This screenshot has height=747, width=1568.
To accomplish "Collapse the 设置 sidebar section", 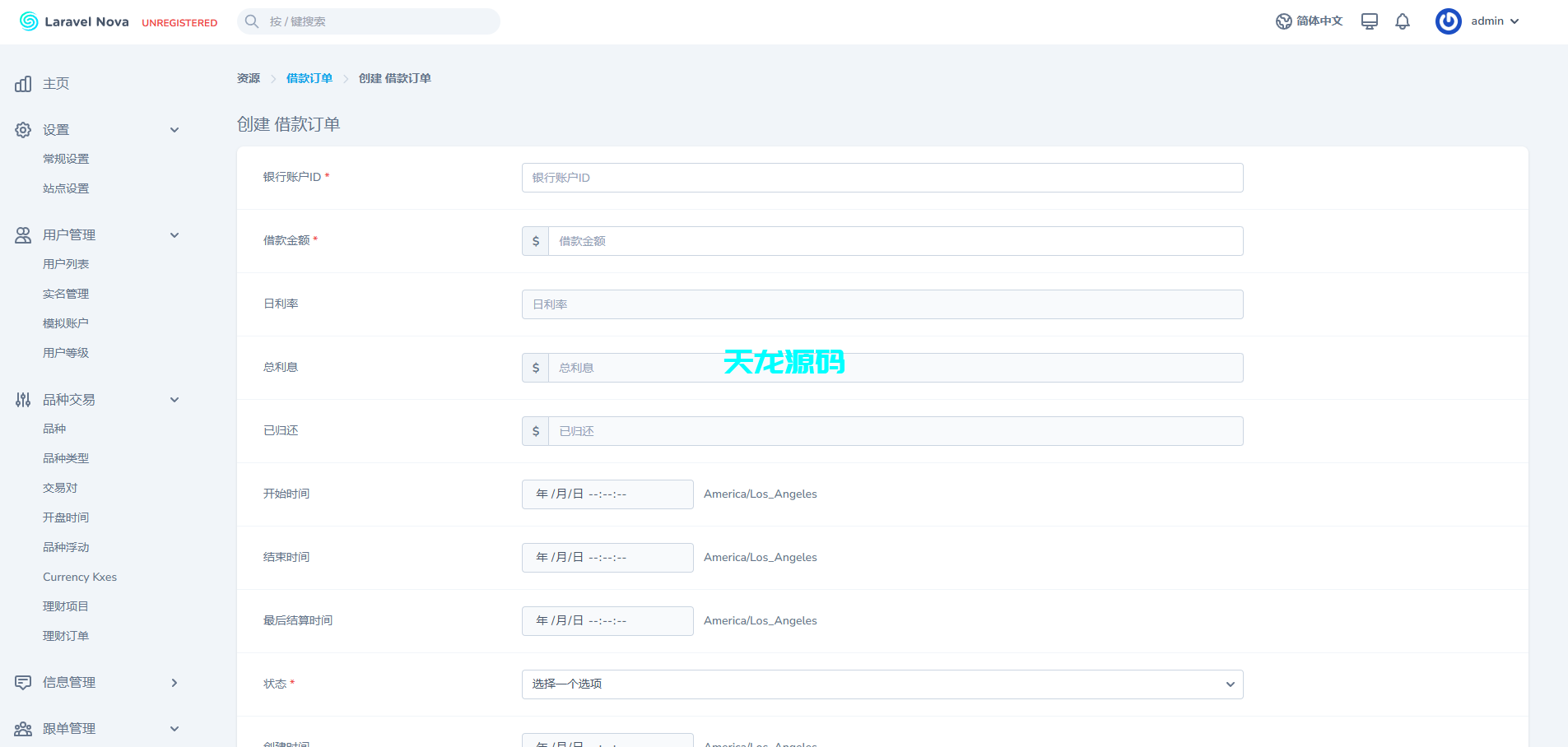I will pos(174,129).
